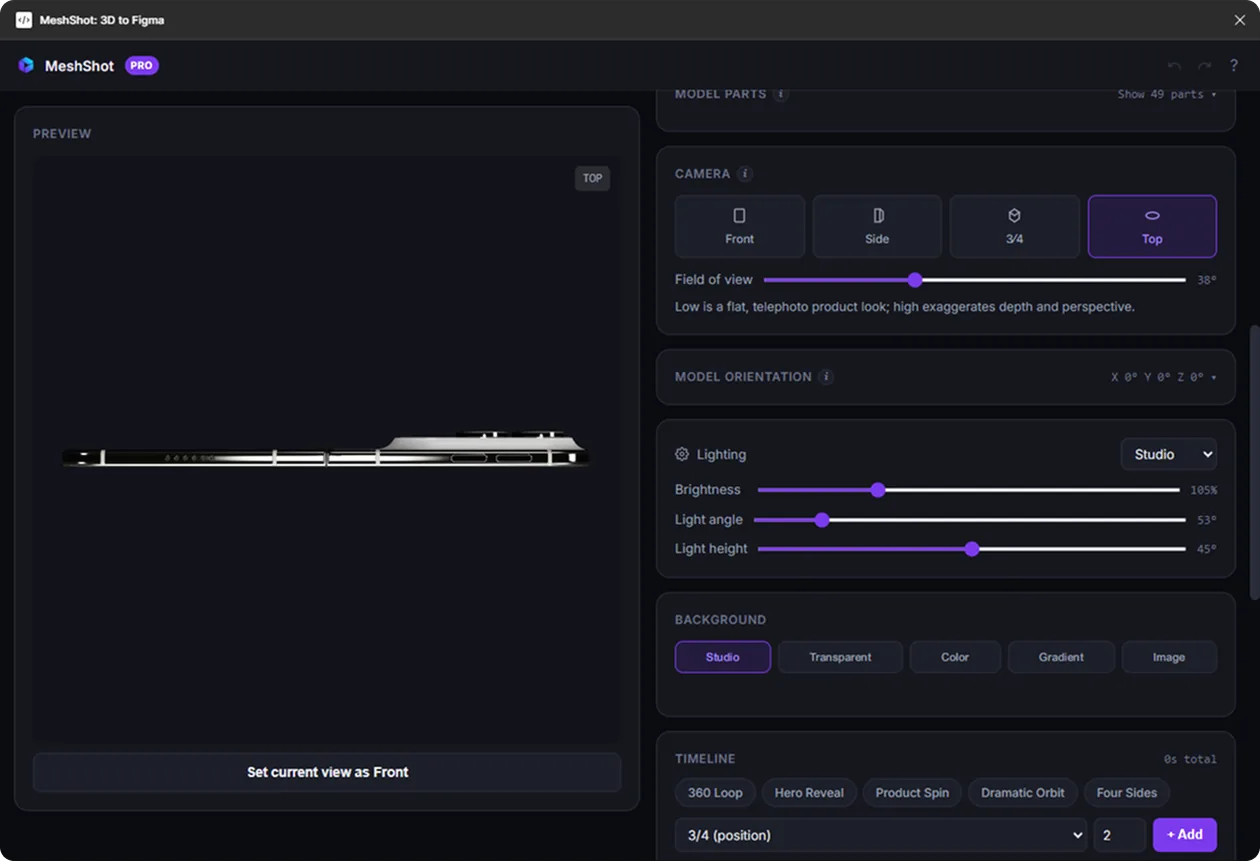Click the 38° field of view value
Image resolution: width=1260 pixels, height=861 pixels.
click(x=1207, y=280)
